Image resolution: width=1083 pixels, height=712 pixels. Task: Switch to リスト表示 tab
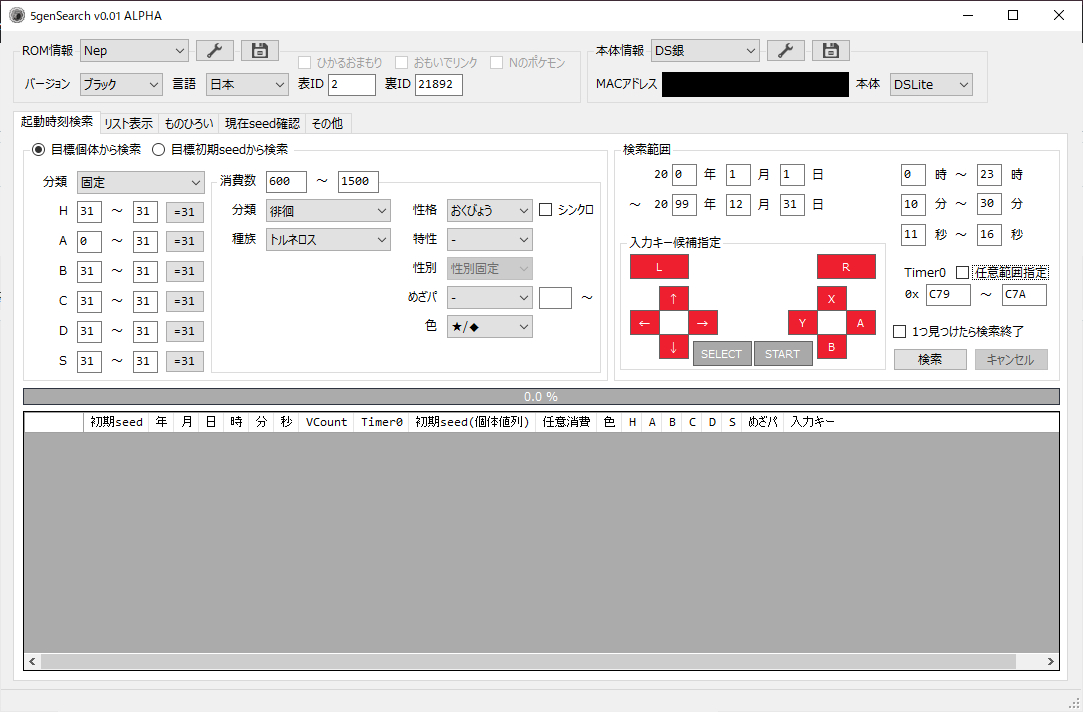pos(128,124)
